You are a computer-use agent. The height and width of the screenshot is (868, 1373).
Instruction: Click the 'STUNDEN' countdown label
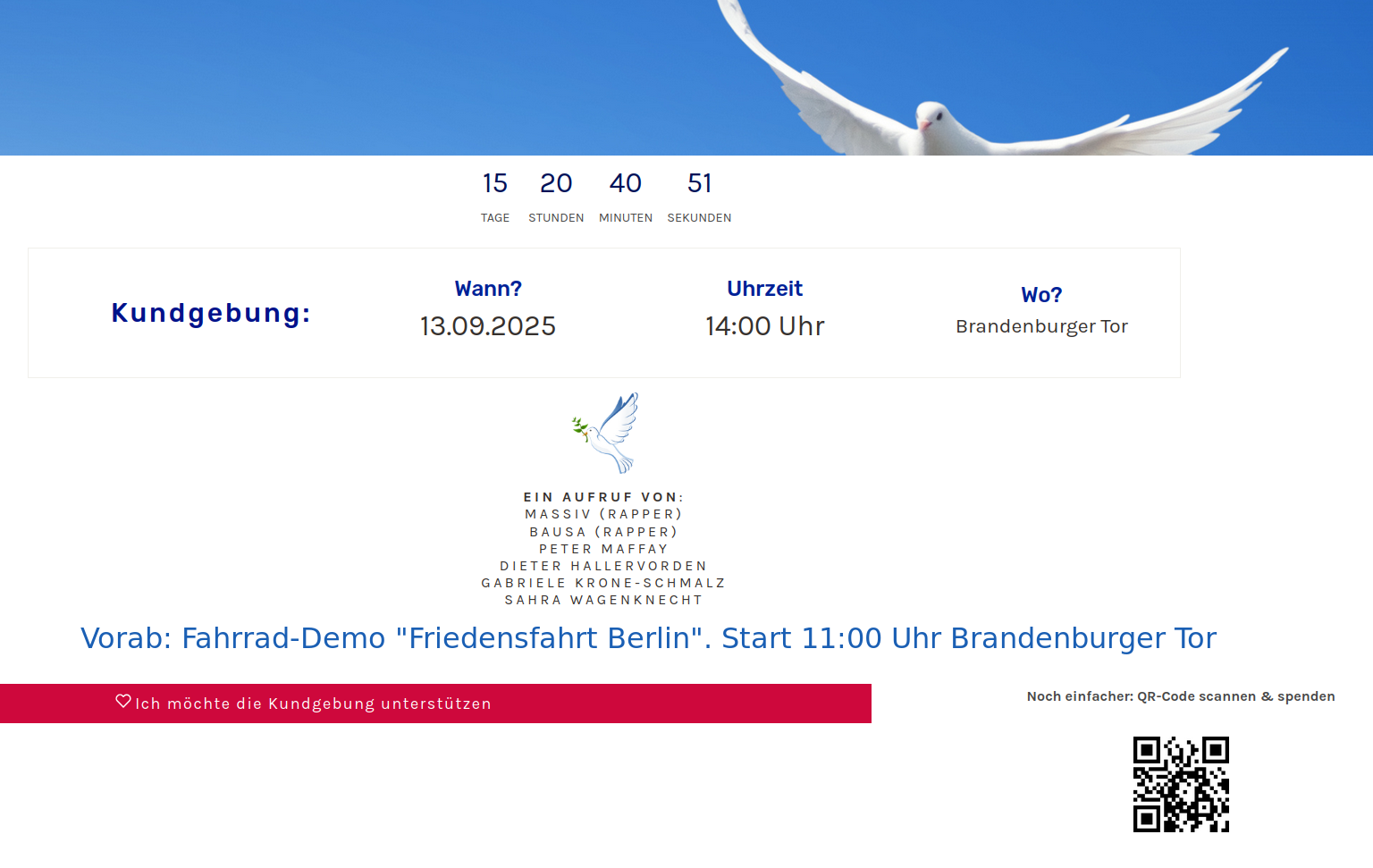point(556,218)
